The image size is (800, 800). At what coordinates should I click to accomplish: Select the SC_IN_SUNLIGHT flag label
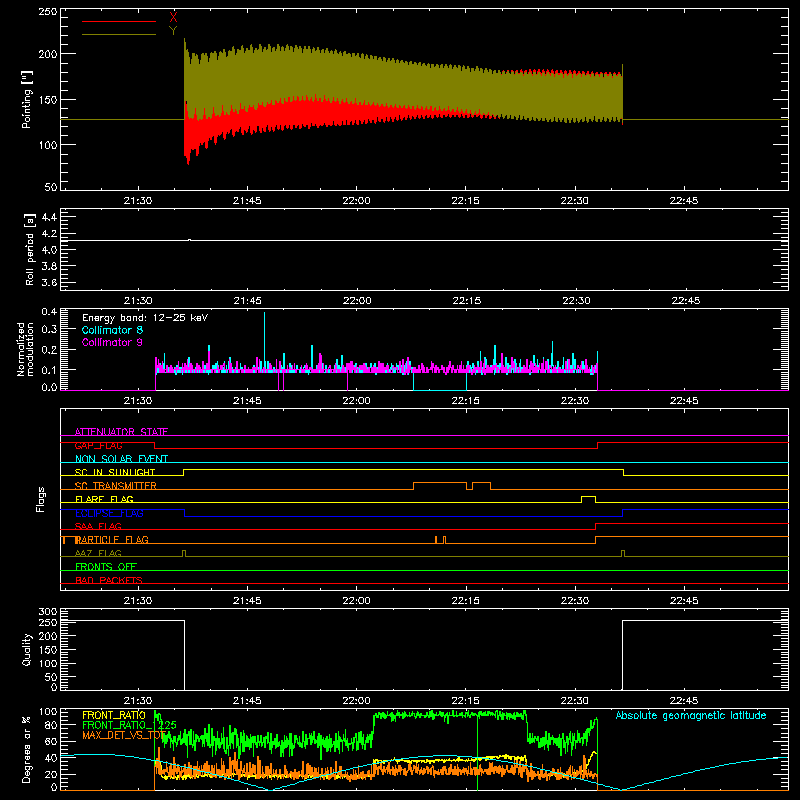tap(115, 472)
